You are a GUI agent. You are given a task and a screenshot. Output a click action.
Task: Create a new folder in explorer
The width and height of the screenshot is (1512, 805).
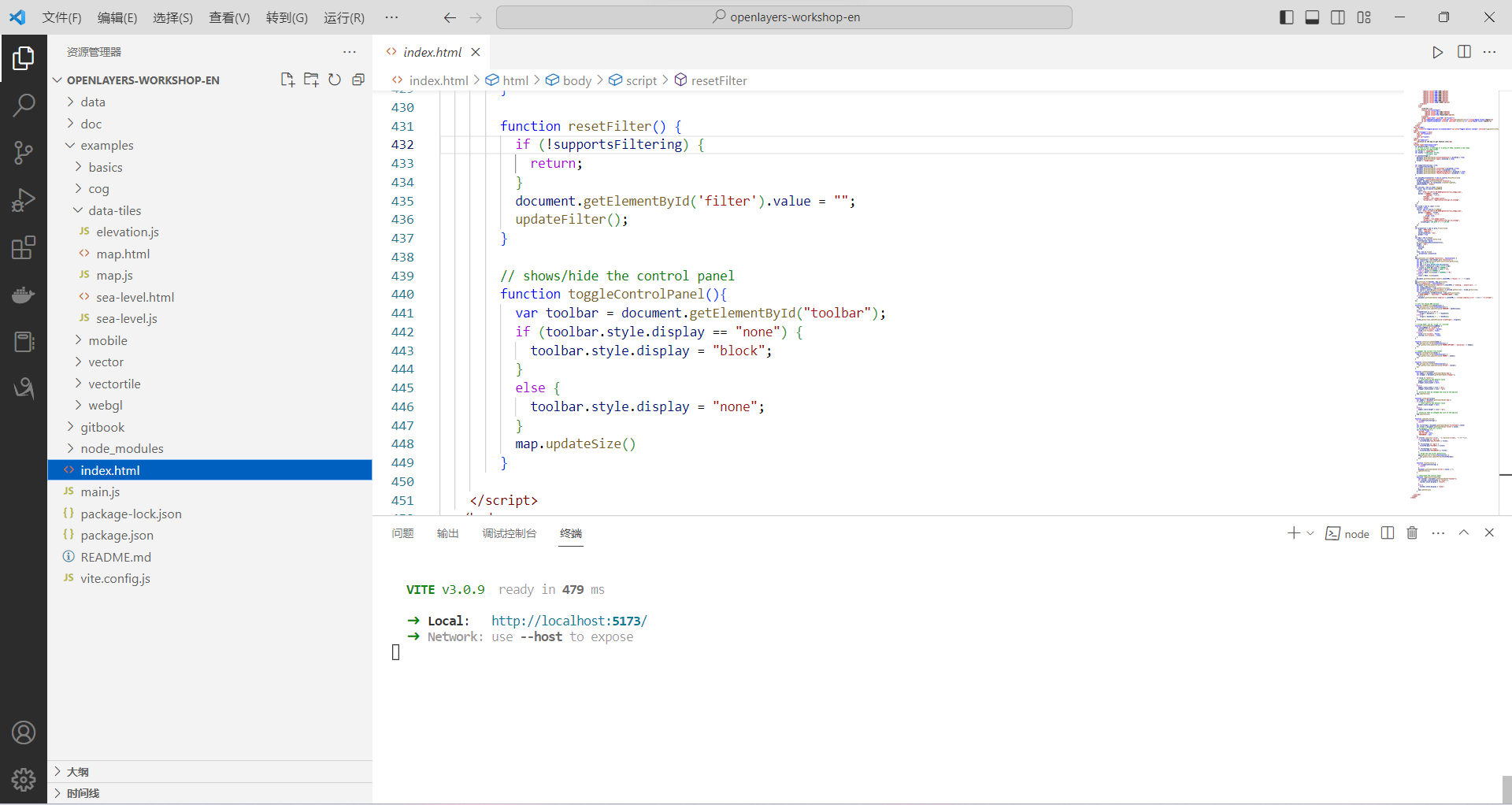(311, 80)
